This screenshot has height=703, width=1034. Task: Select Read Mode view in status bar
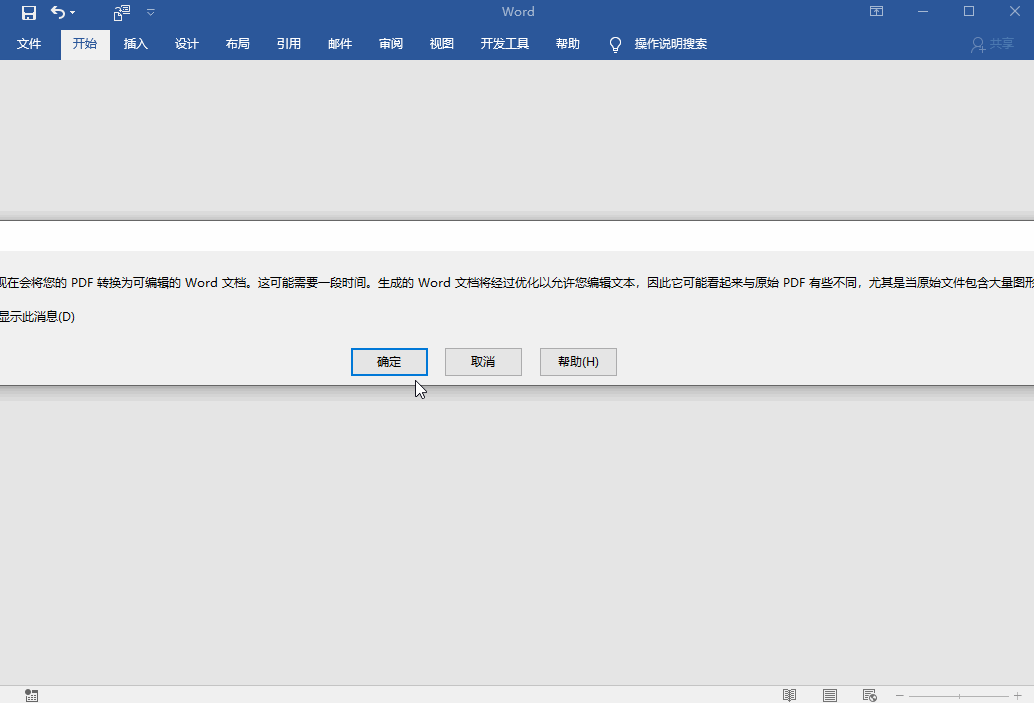click(x=789, y=695)
